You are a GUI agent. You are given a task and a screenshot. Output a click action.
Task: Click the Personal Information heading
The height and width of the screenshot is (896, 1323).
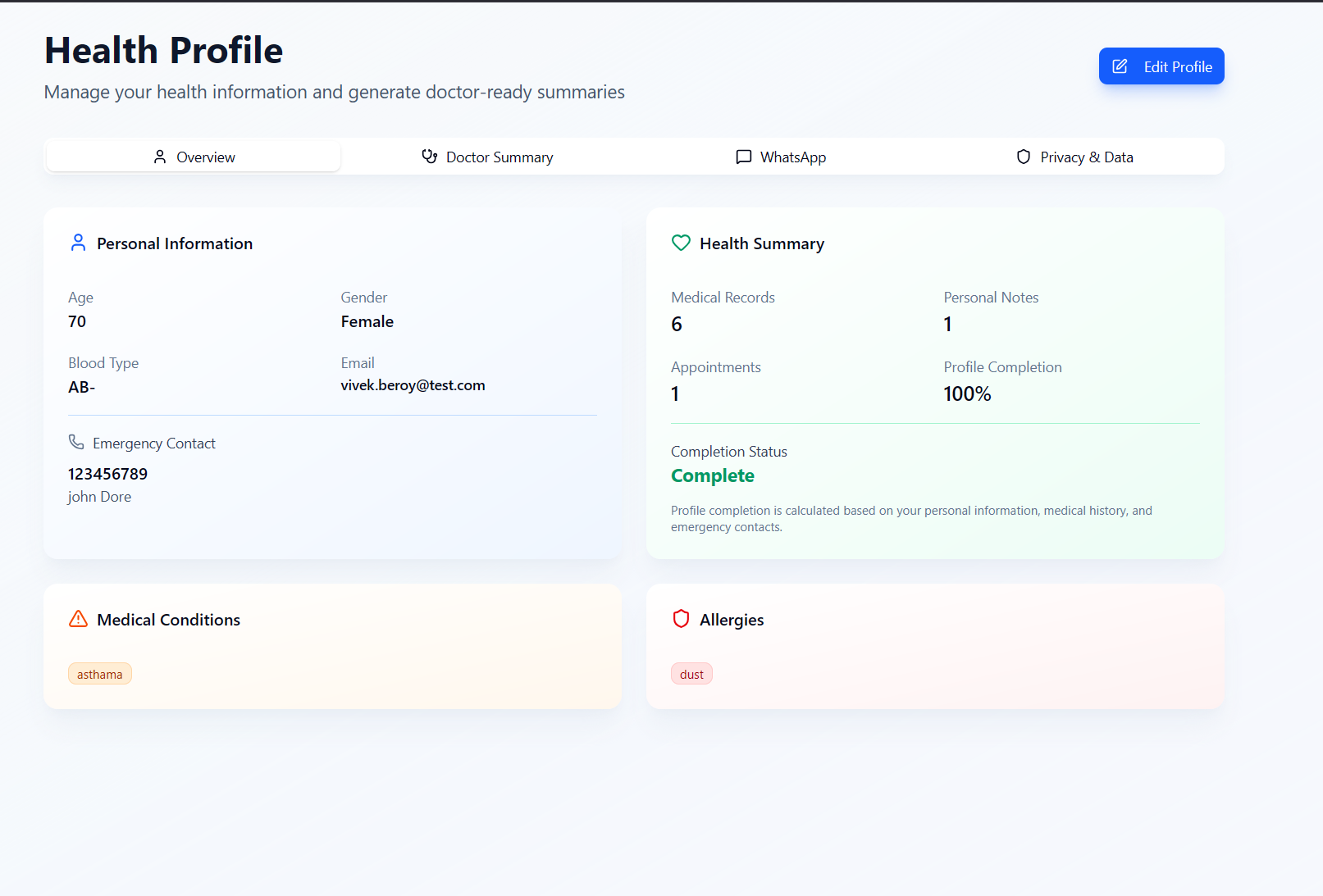click(175, 243)
